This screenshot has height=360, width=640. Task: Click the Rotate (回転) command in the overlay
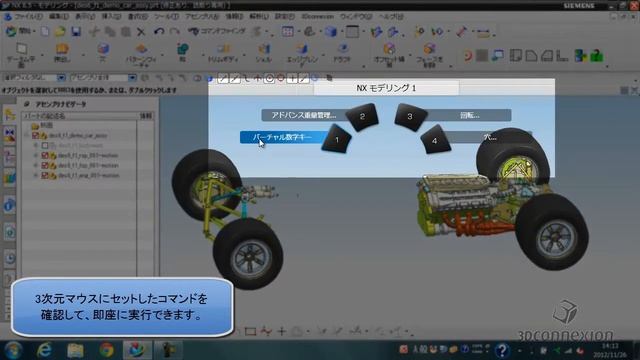click(x=469, y=116)
